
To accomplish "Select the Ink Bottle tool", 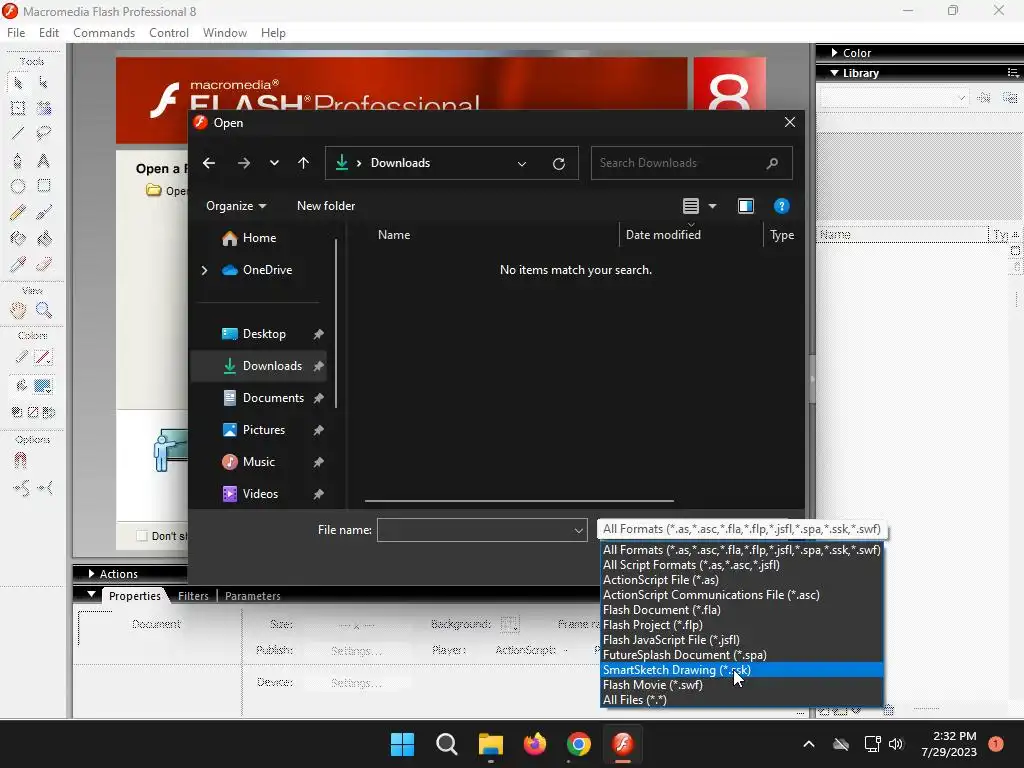I will coord(18,238).
